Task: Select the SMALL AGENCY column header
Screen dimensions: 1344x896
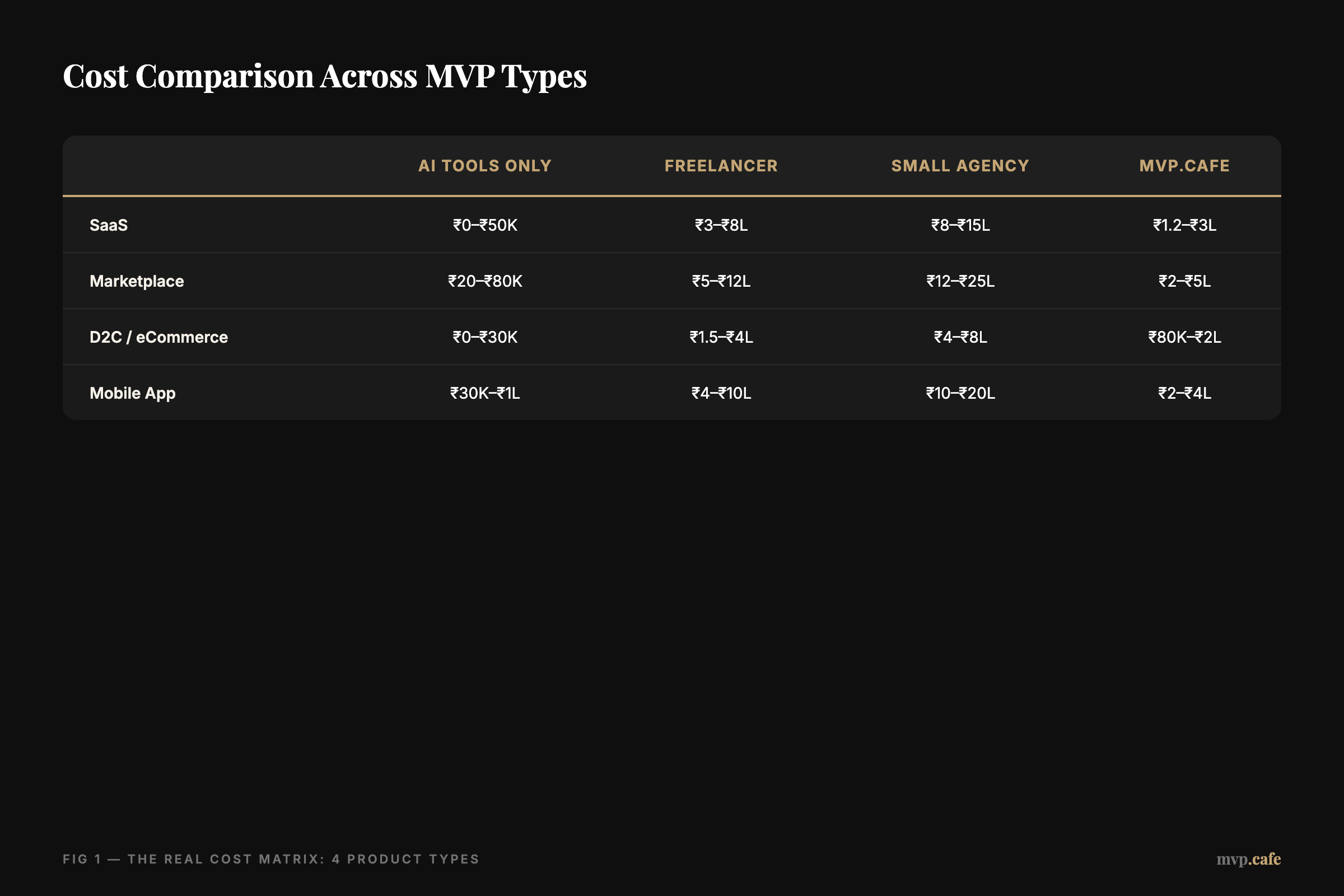Action: [959, 165]
